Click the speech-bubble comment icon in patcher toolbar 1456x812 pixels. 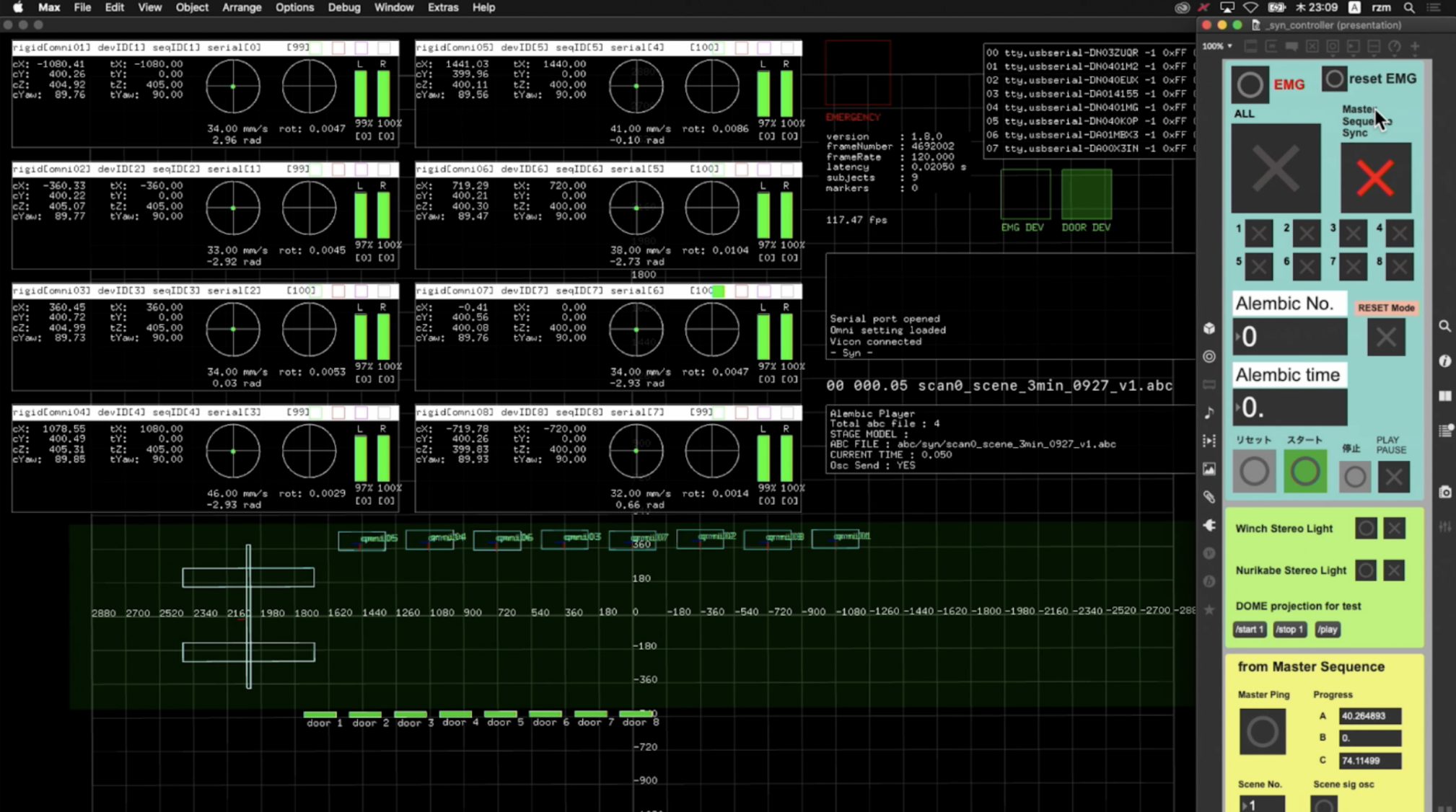click(1291, 46)
